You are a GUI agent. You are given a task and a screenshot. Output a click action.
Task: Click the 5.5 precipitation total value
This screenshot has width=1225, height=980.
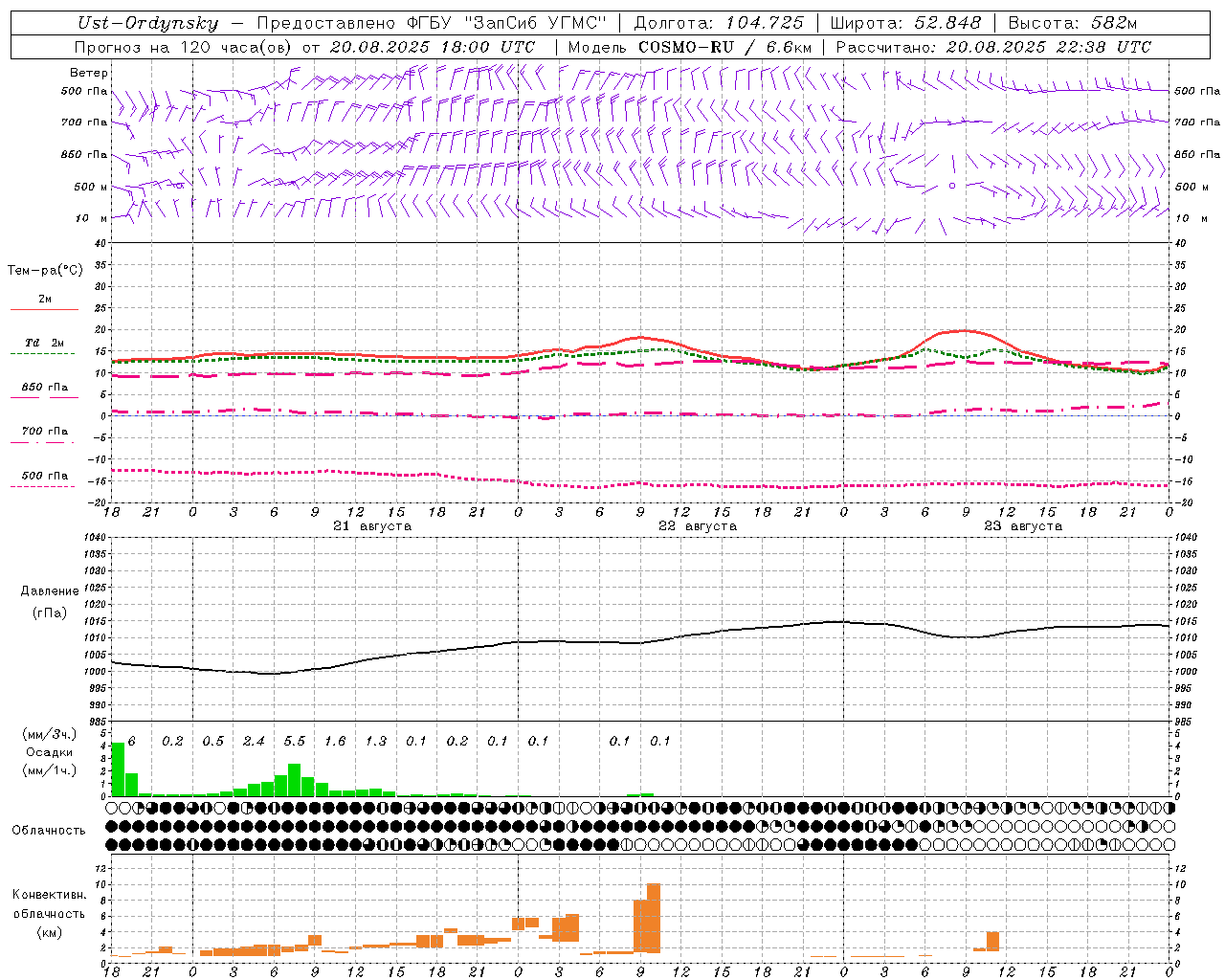pos(295,742)
